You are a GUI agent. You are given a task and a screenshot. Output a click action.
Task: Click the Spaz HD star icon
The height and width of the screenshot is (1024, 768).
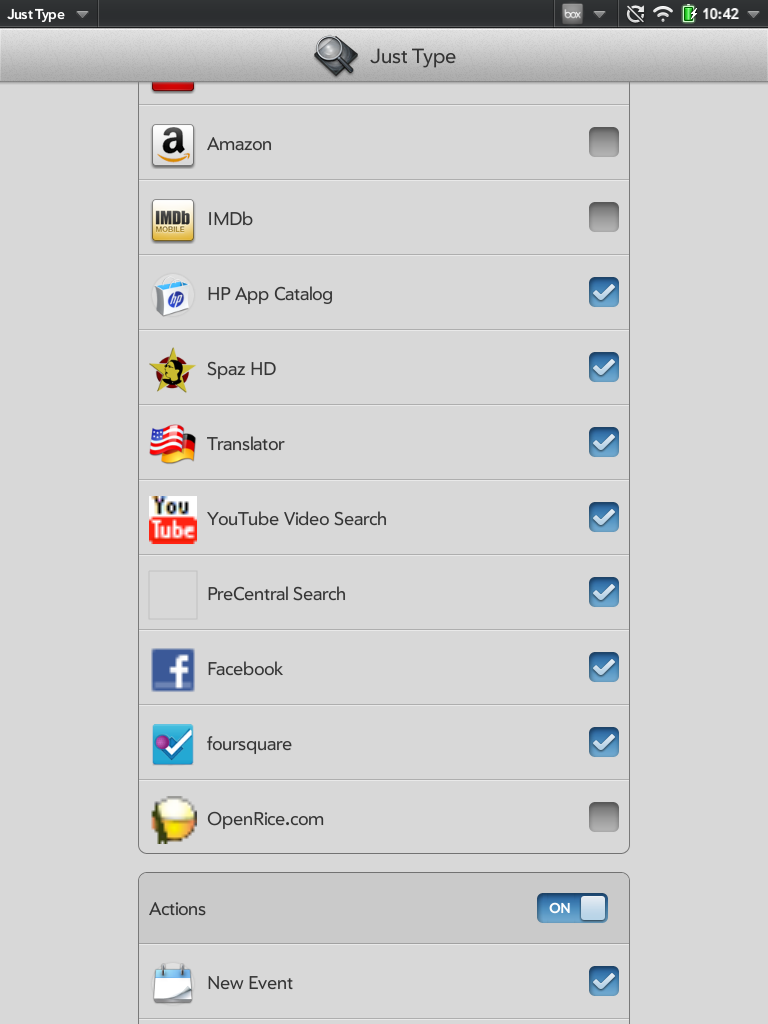172,370
